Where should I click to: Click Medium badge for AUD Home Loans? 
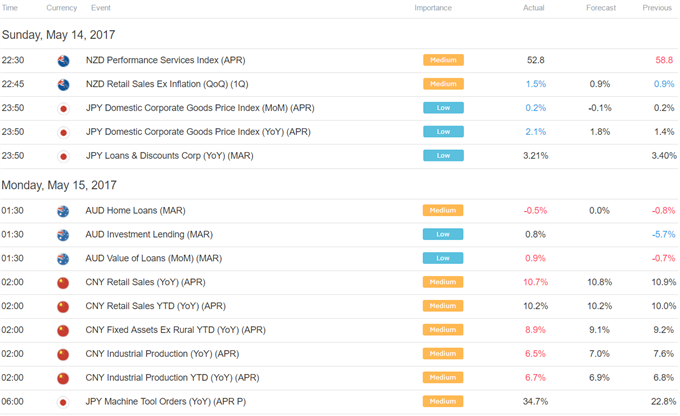[443, 210]
